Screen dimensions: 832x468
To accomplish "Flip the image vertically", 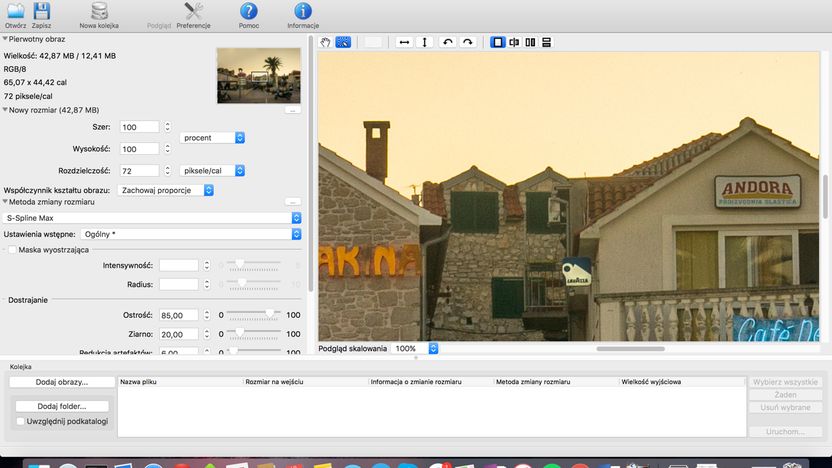I will pos(424,42).
